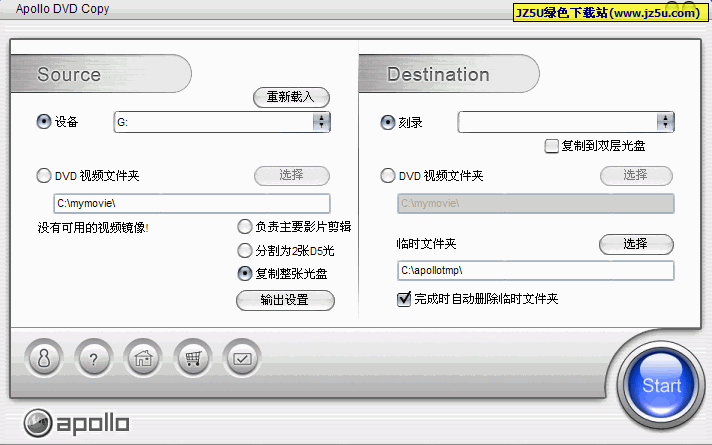Open purchase page via shopping cart icon

(x=193, y=358)
